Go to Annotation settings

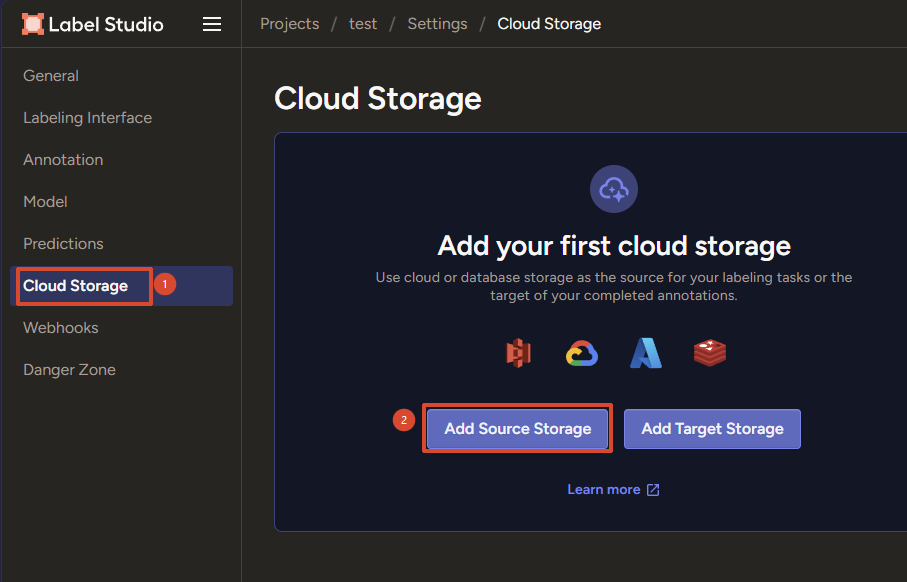click(63, 160)
